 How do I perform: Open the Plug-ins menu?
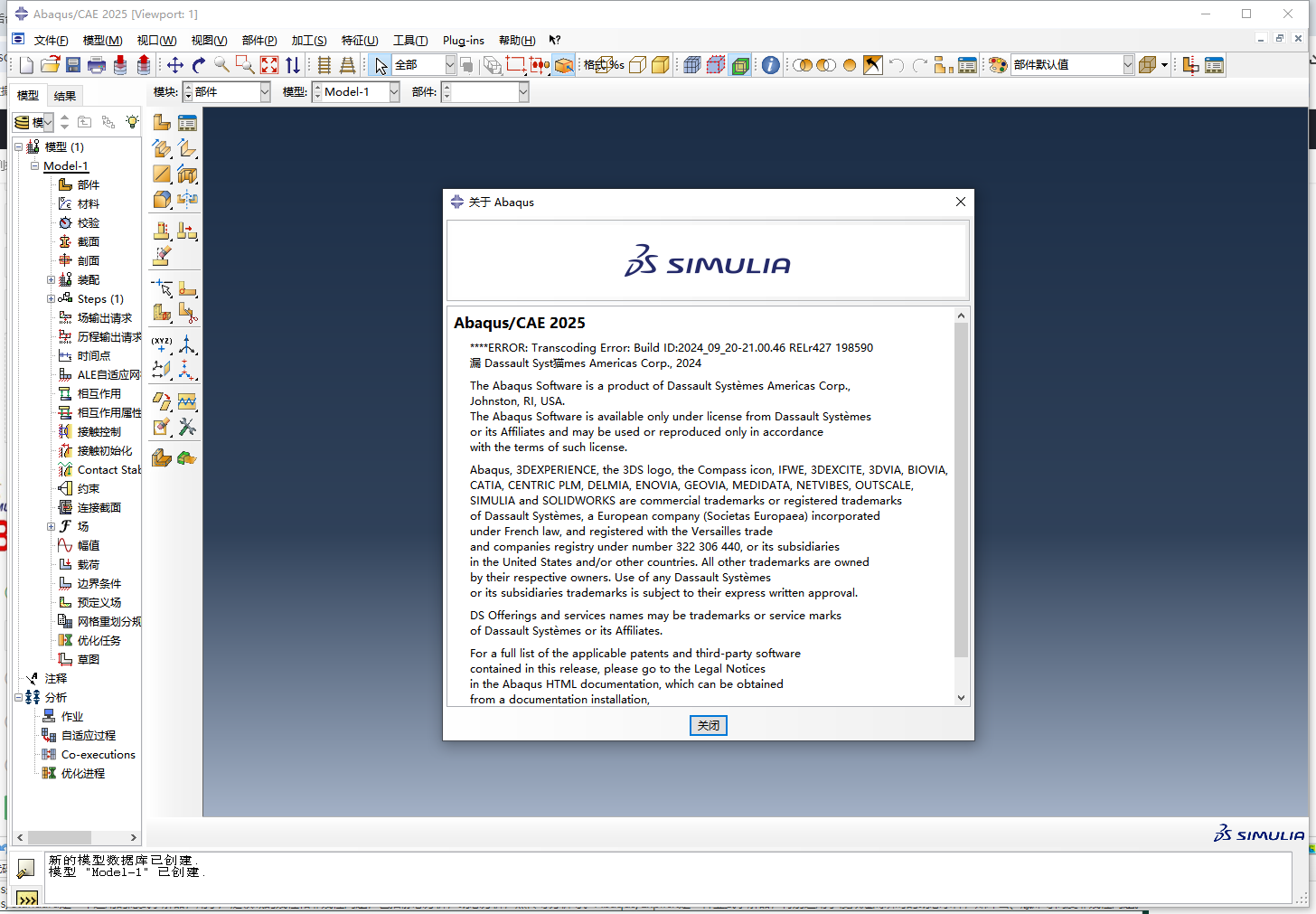[463, 40]
